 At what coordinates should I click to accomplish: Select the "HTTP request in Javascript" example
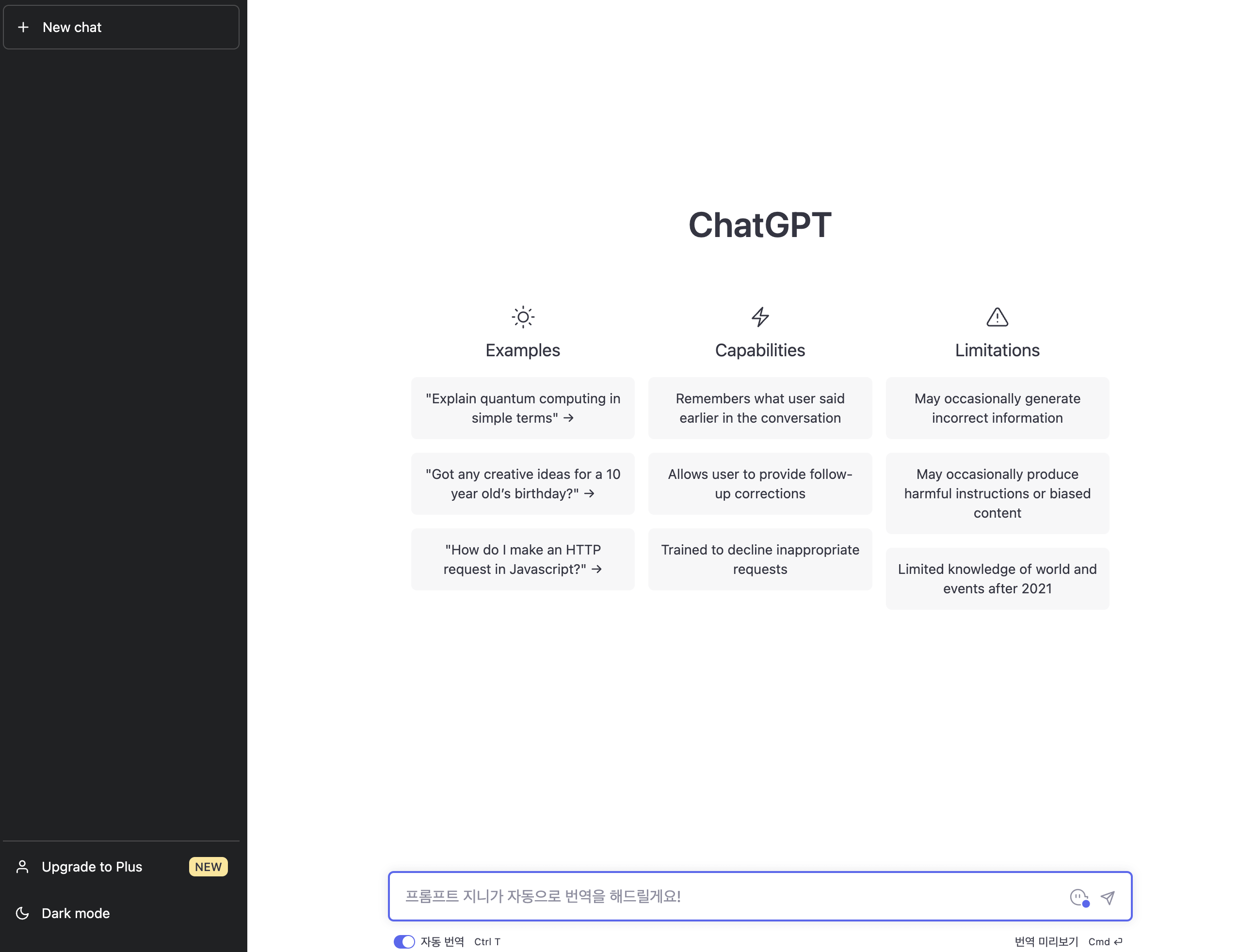pyautogui.click(x=523, y=559)
